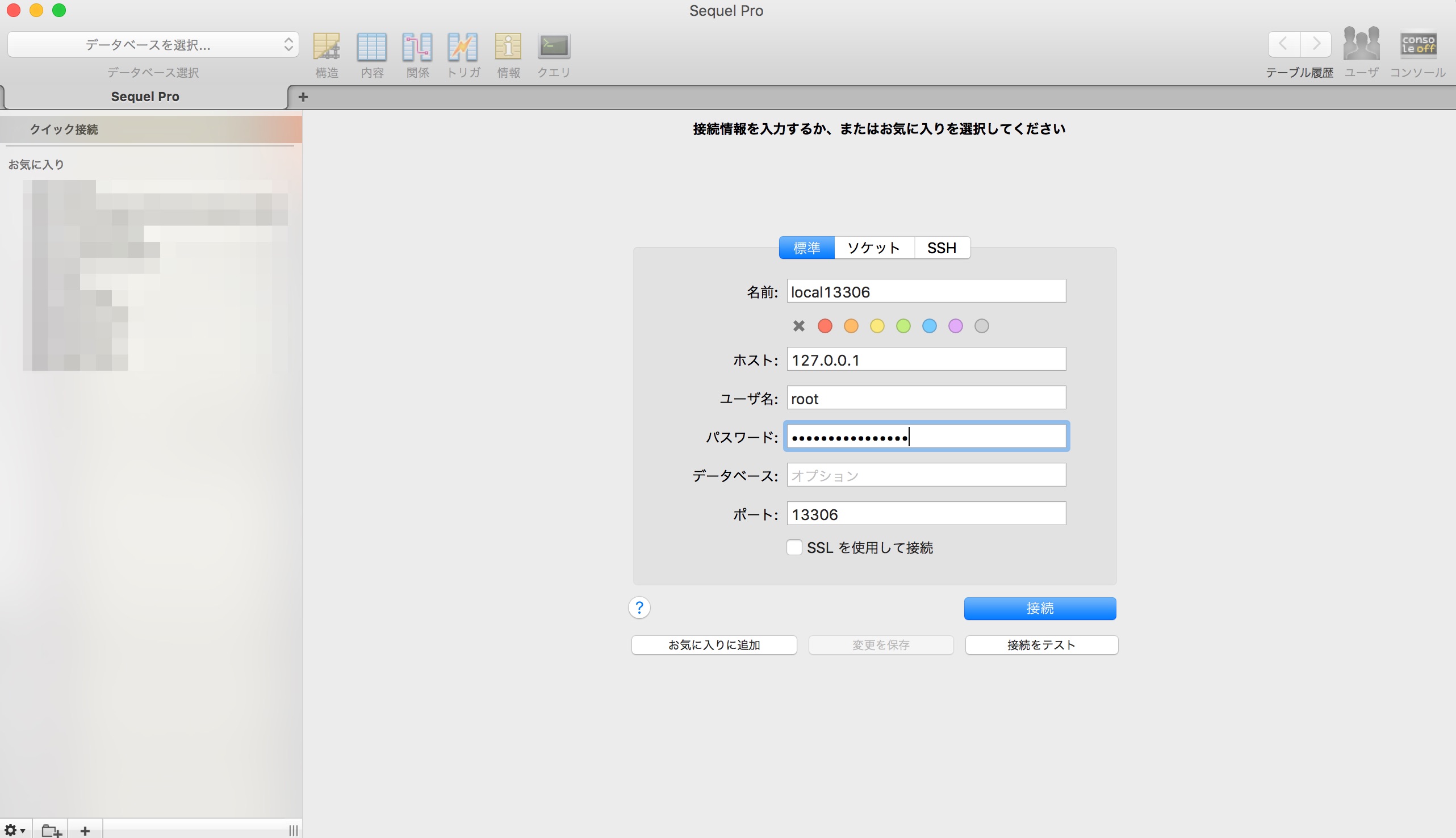Switch to the SSH connection tab
Image resolution: width=1456 pixels, height=838 pixels.
942,248
